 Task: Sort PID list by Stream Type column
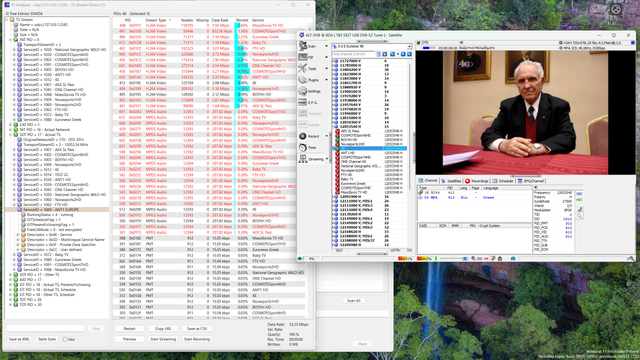(156, 20)
